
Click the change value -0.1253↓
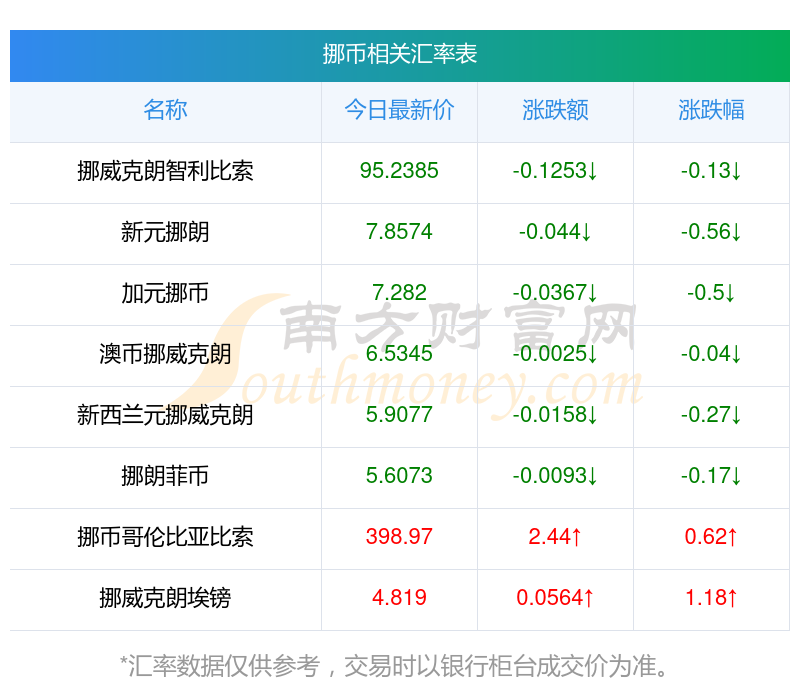pos(555,171)
